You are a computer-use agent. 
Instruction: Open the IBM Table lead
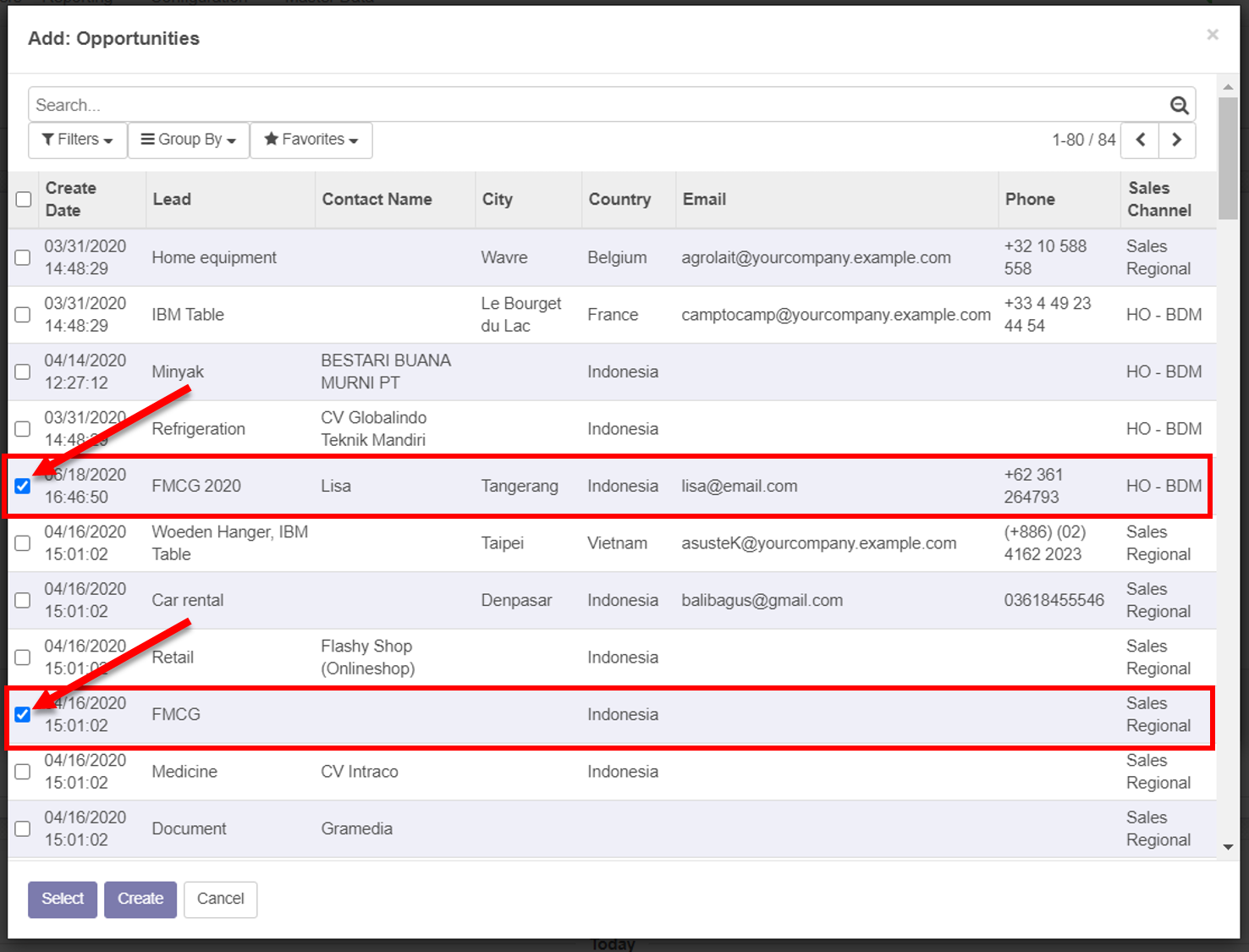(x=188, y=315)
